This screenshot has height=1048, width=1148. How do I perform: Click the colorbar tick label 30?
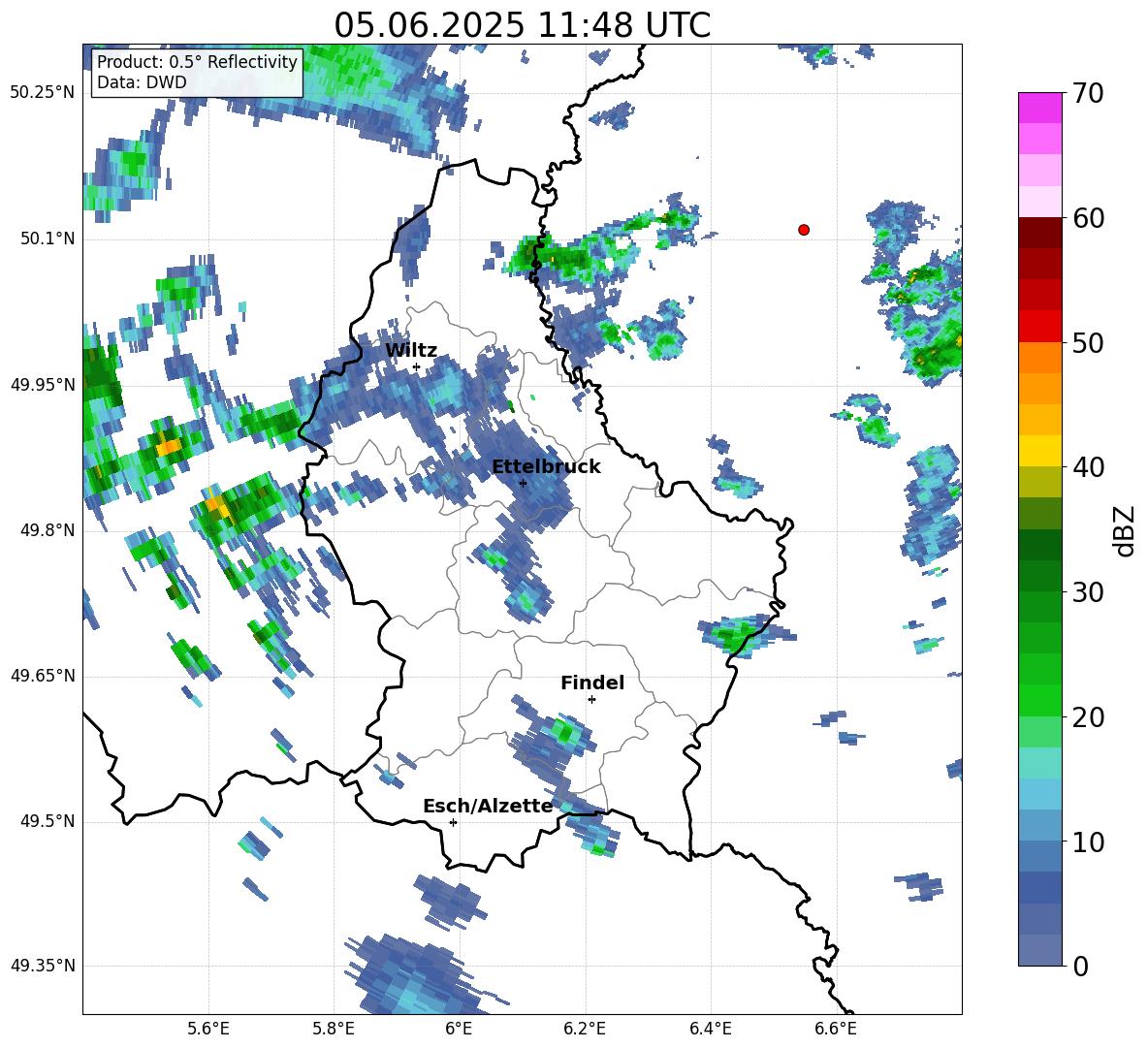1088,592
